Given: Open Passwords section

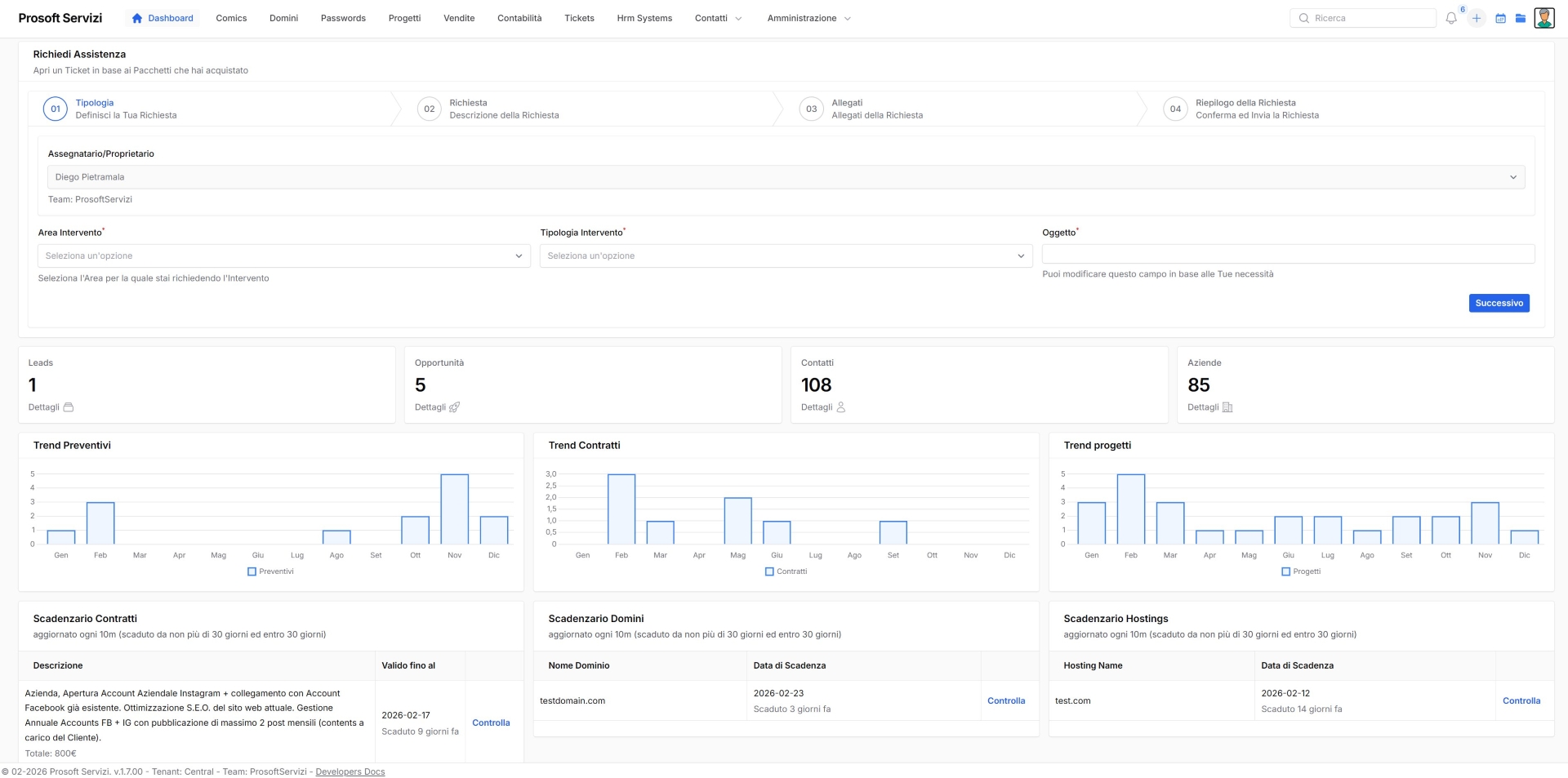Looking at the screenshot, I should [x=343, y=18].
